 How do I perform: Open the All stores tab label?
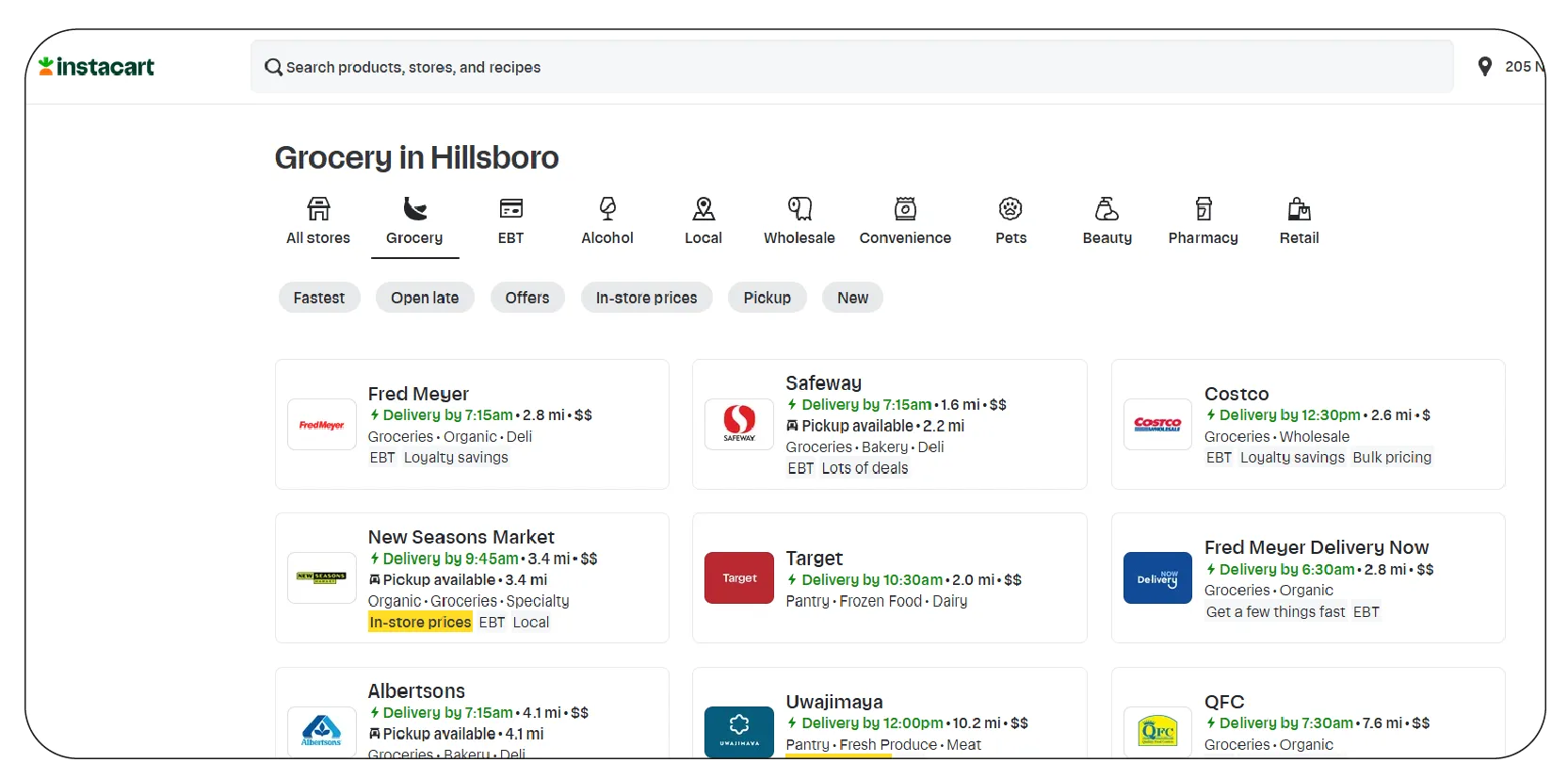click(318, 238)
